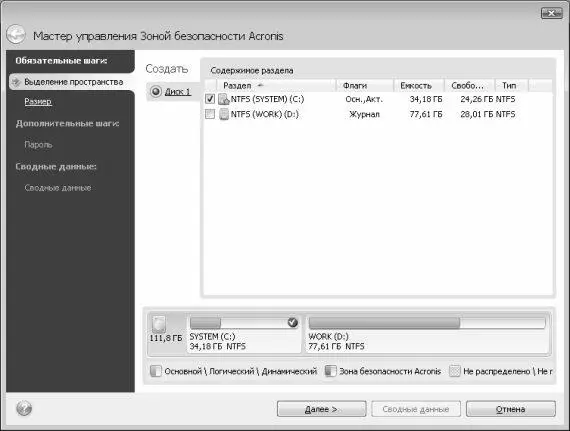
Task: Sort by the Емкость column header
Action: pyautogui.click(x=419, y=86)
